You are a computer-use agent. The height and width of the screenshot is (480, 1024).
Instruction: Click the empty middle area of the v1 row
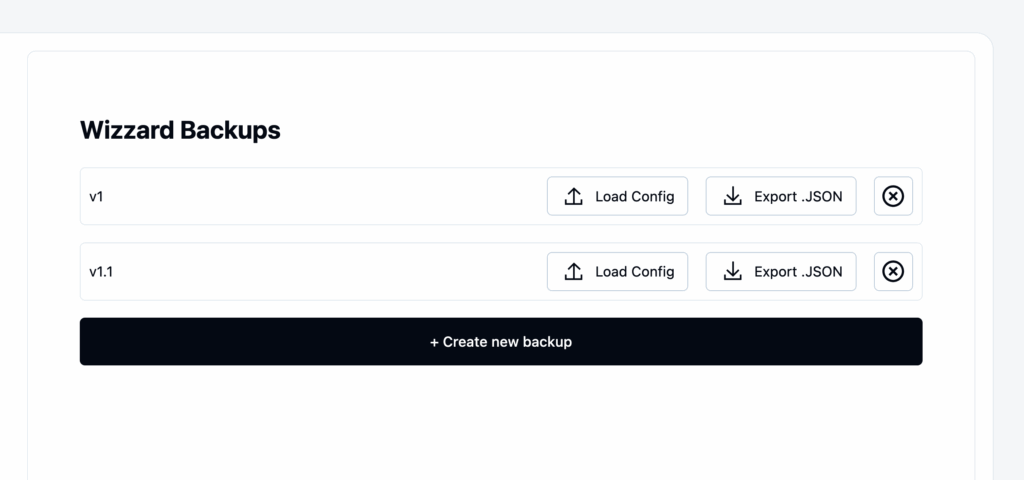320,197
